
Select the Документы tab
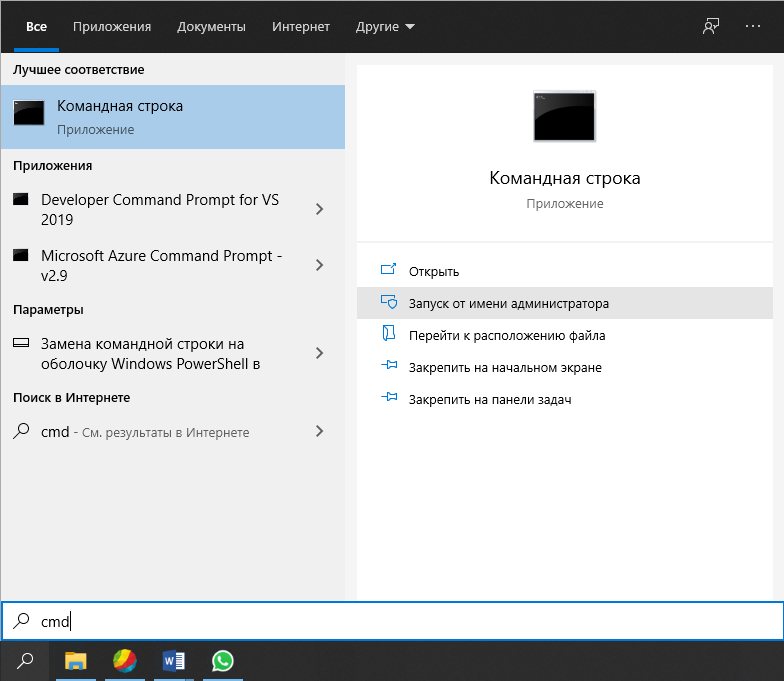coord(211,26)
